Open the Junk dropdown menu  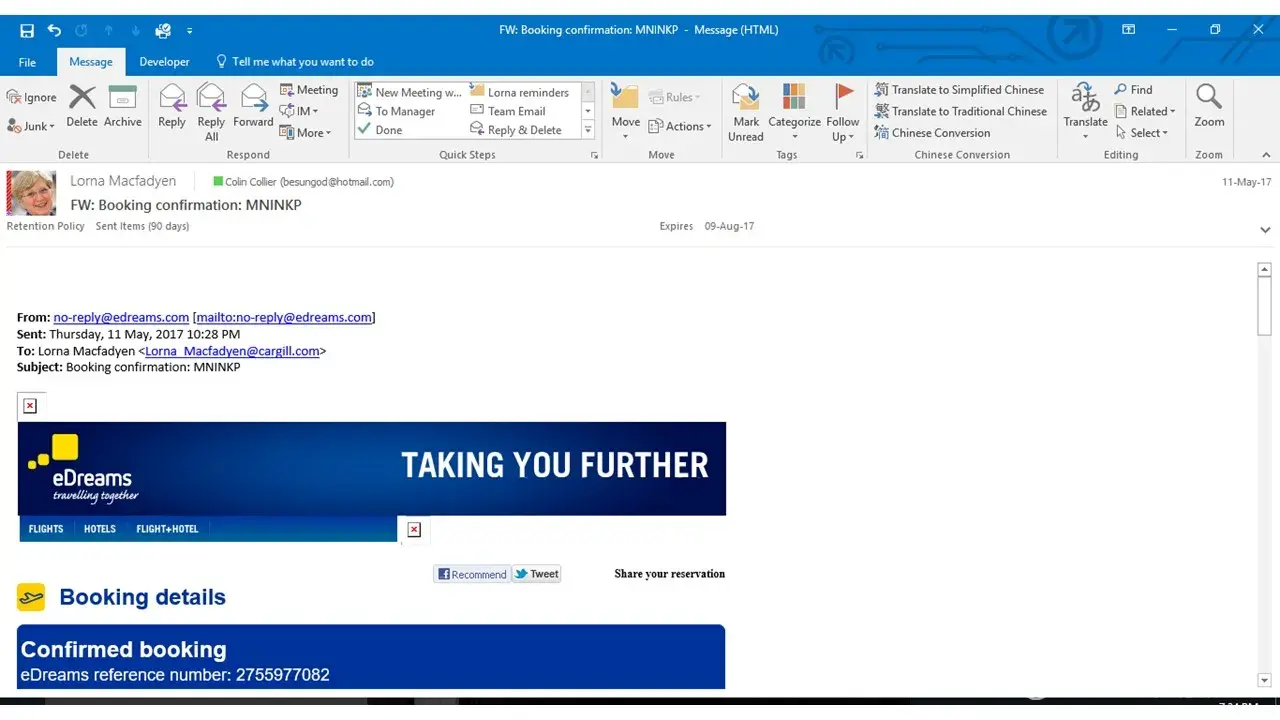pos(31,126)
